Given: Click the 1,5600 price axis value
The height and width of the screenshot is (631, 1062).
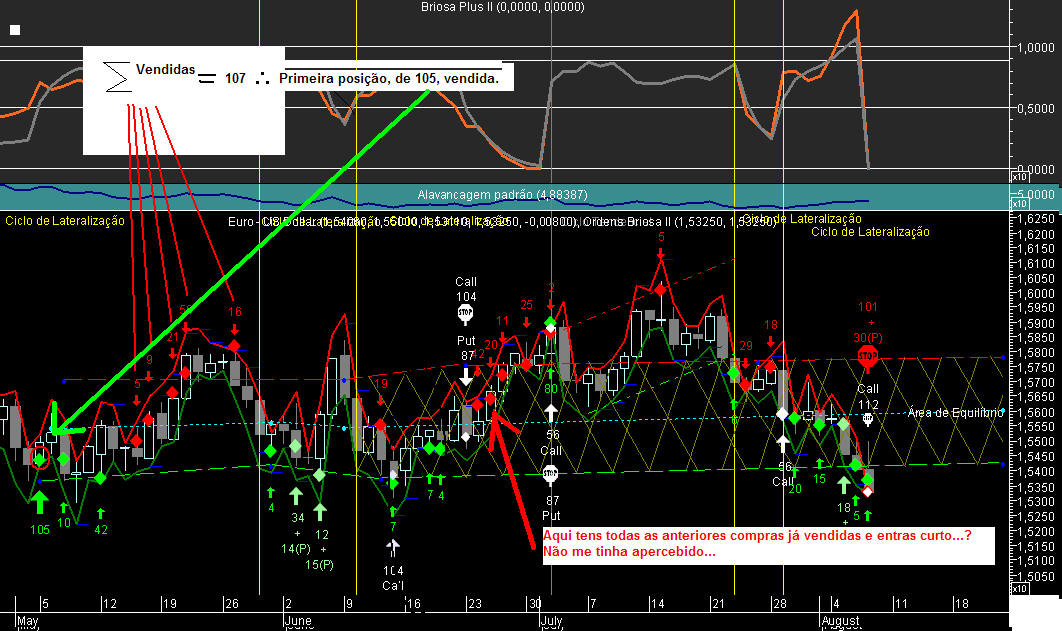Looking at the screenshot, I should pyautogui.click(x=1036, y=412).
